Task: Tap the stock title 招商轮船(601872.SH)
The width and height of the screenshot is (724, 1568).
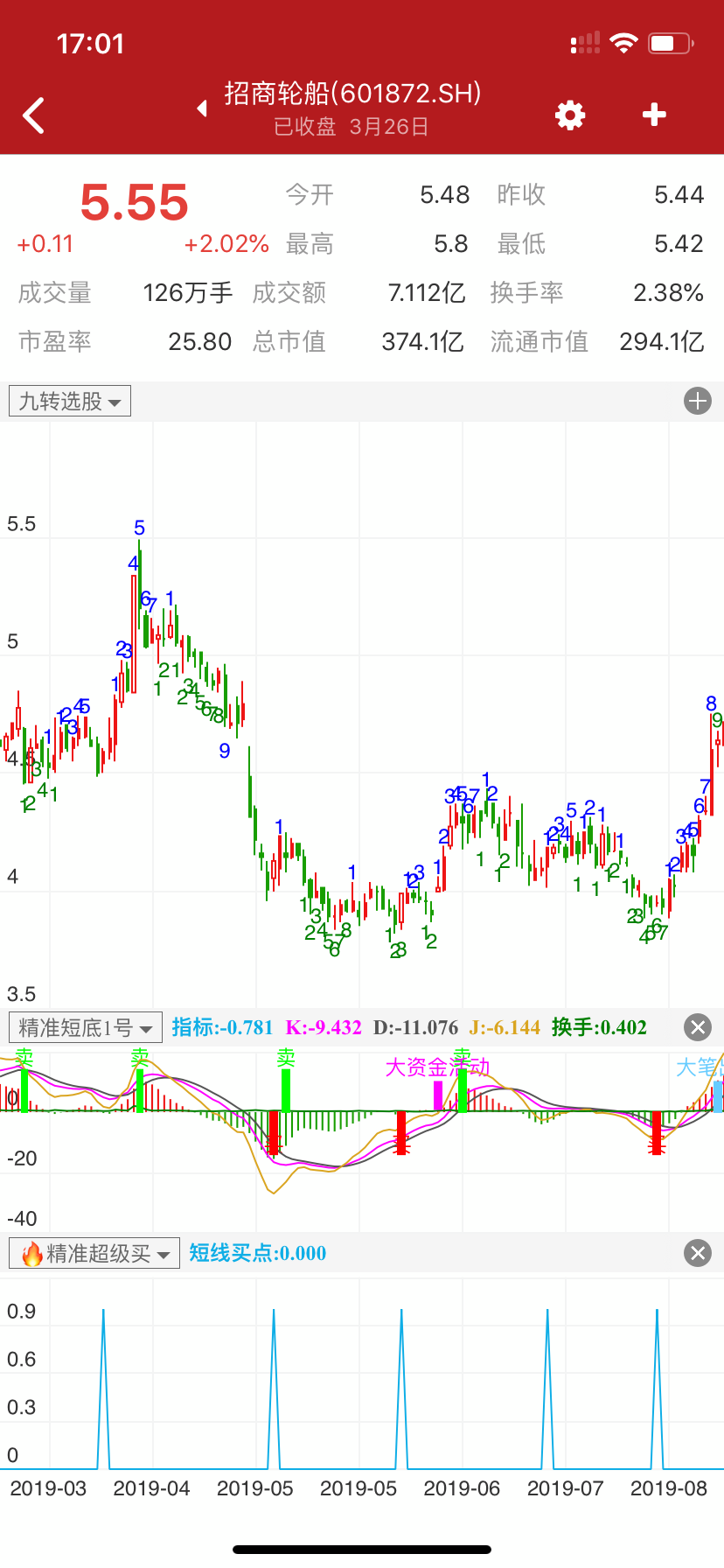Action: coord(353,93)
